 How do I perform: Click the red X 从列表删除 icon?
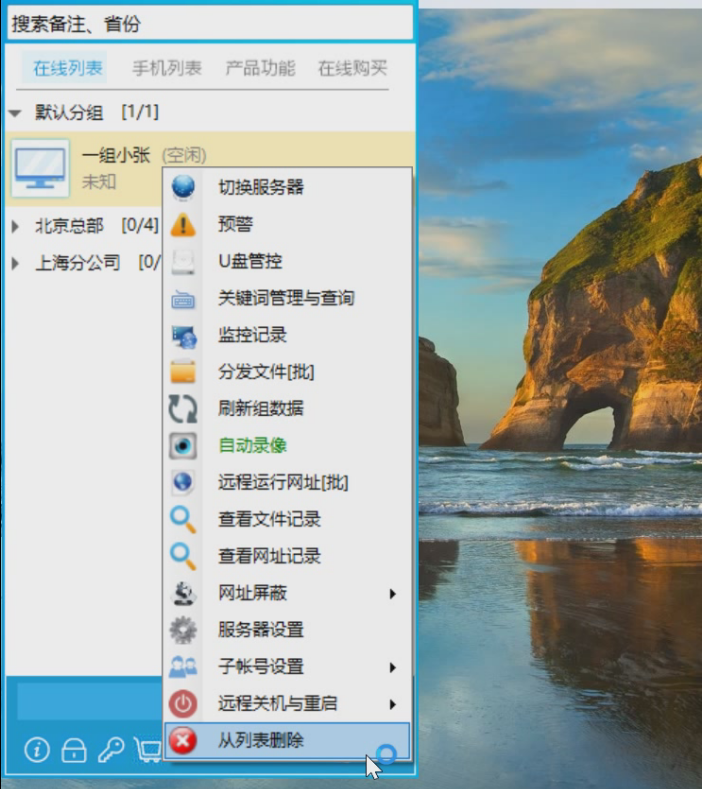click(x=184, y=741)
